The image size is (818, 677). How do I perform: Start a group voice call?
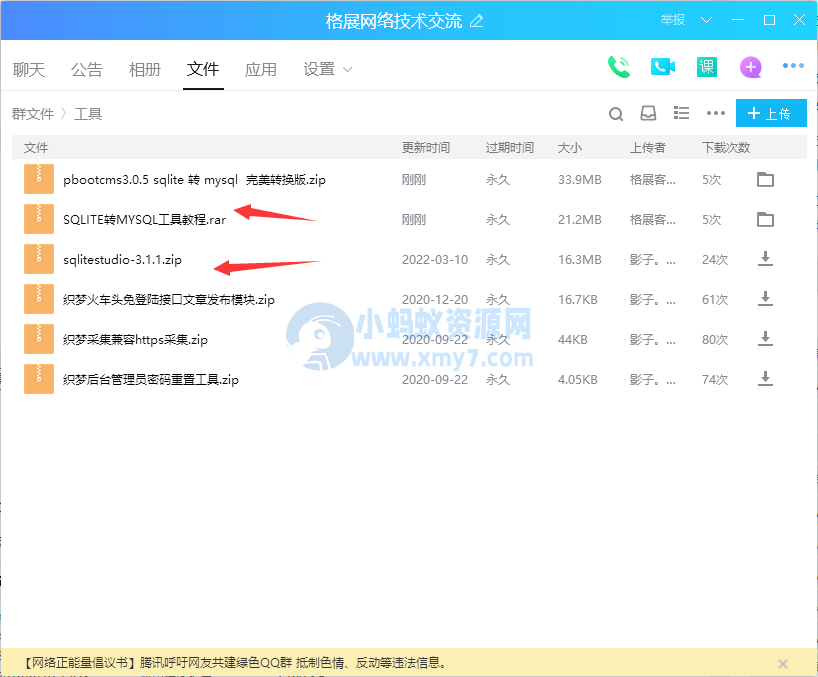[x=619, y=67]
